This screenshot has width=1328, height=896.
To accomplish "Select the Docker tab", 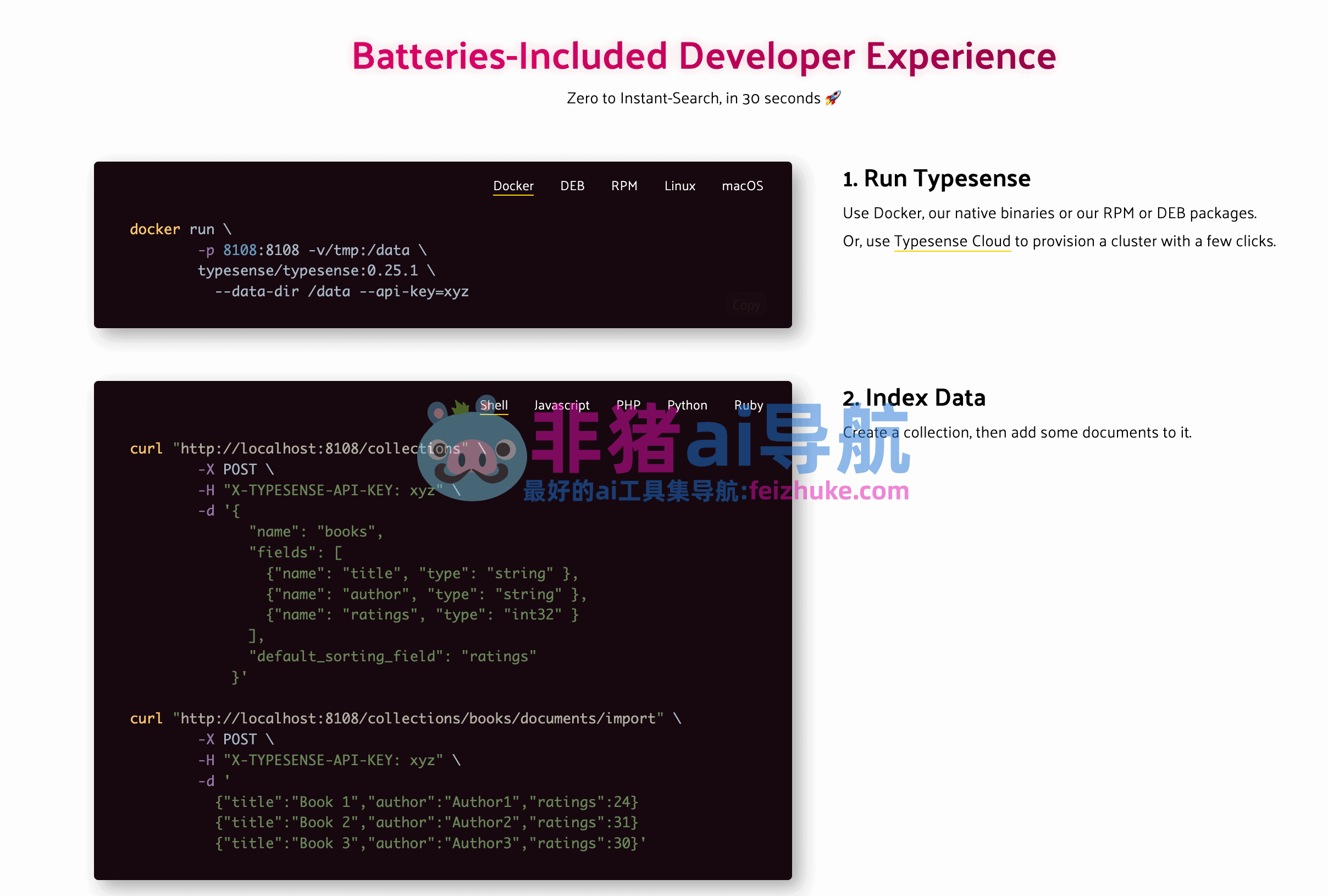I will 513,186.
